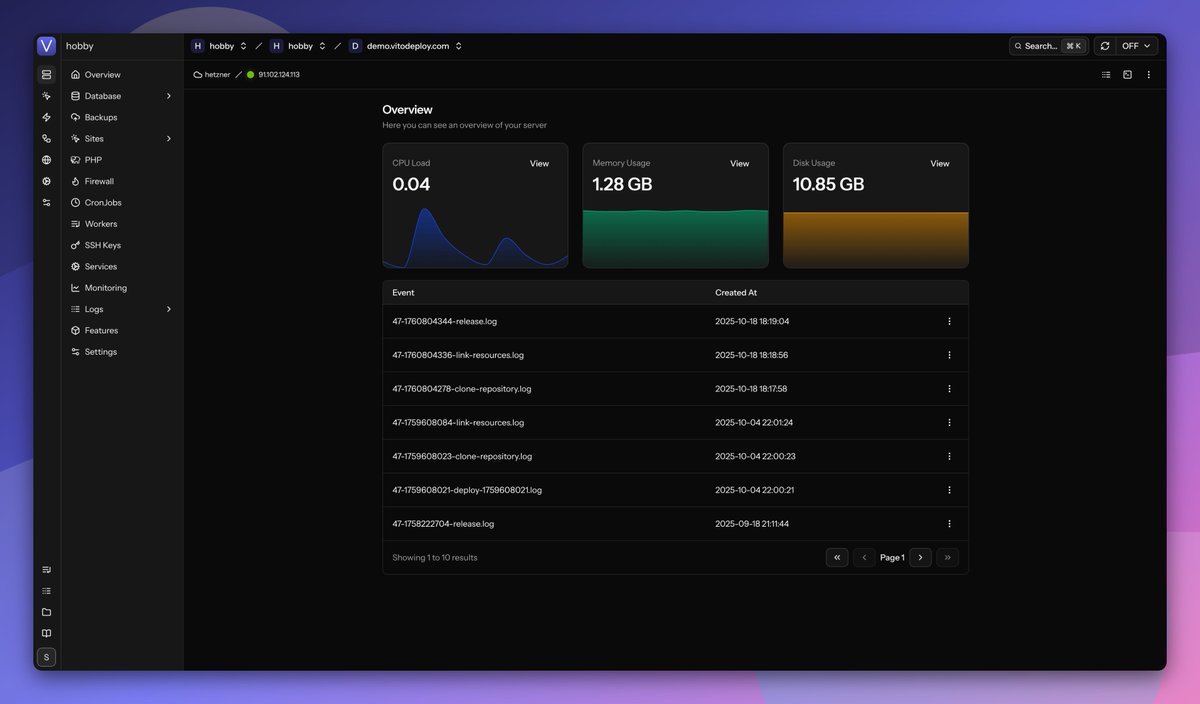Click the Event column header
1200x704 pixels.
tap(403, 293)
